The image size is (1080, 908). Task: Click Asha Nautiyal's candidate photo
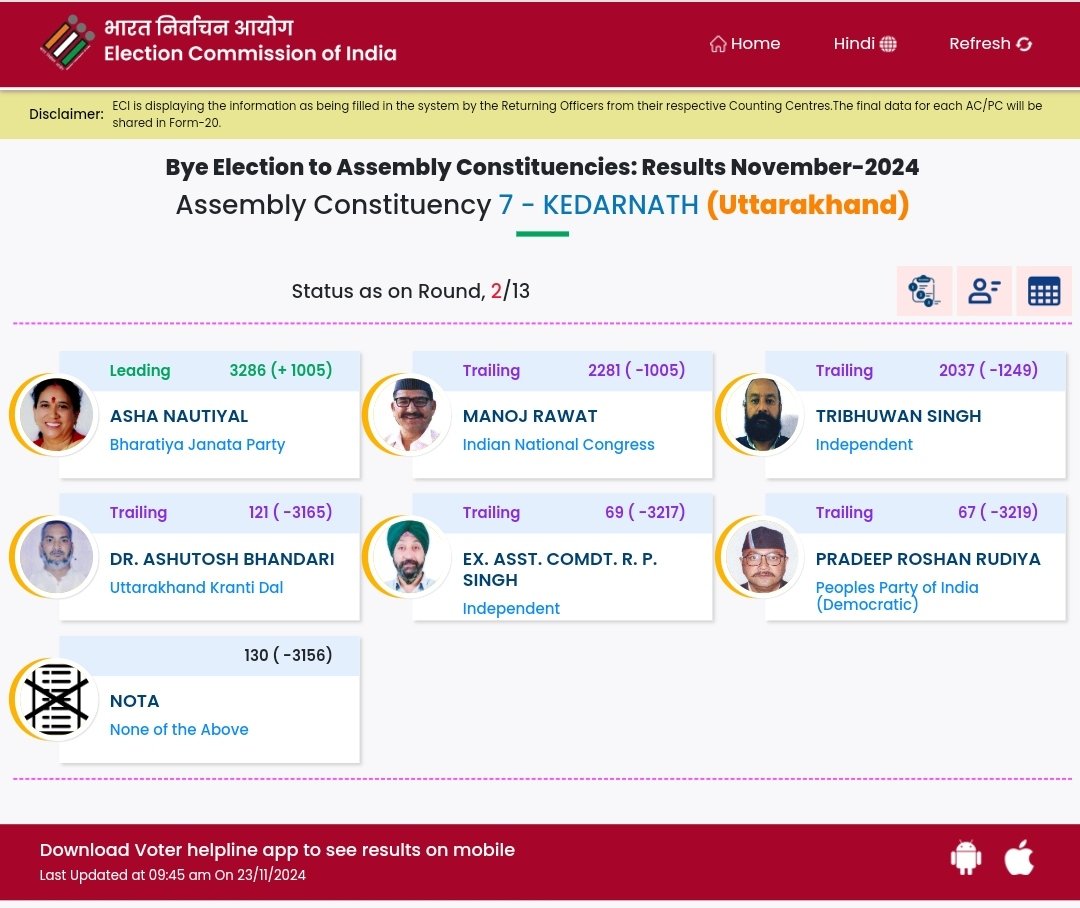point(56,414)
